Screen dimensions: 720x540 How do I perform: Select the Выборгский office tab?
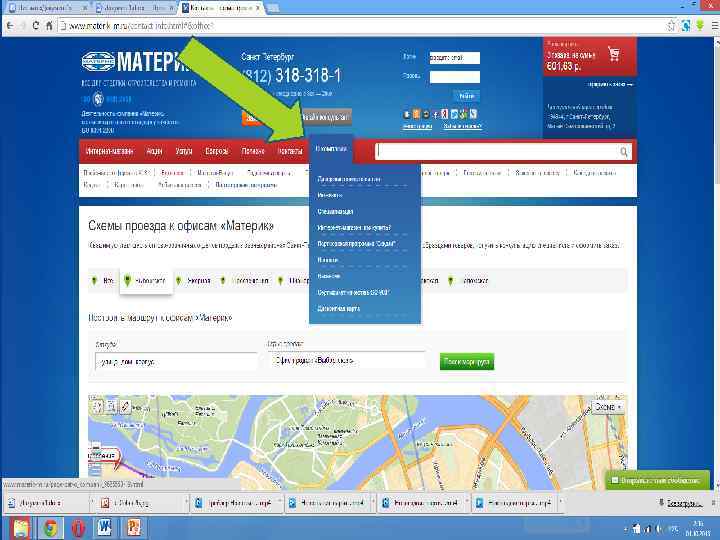coord(146,281)
